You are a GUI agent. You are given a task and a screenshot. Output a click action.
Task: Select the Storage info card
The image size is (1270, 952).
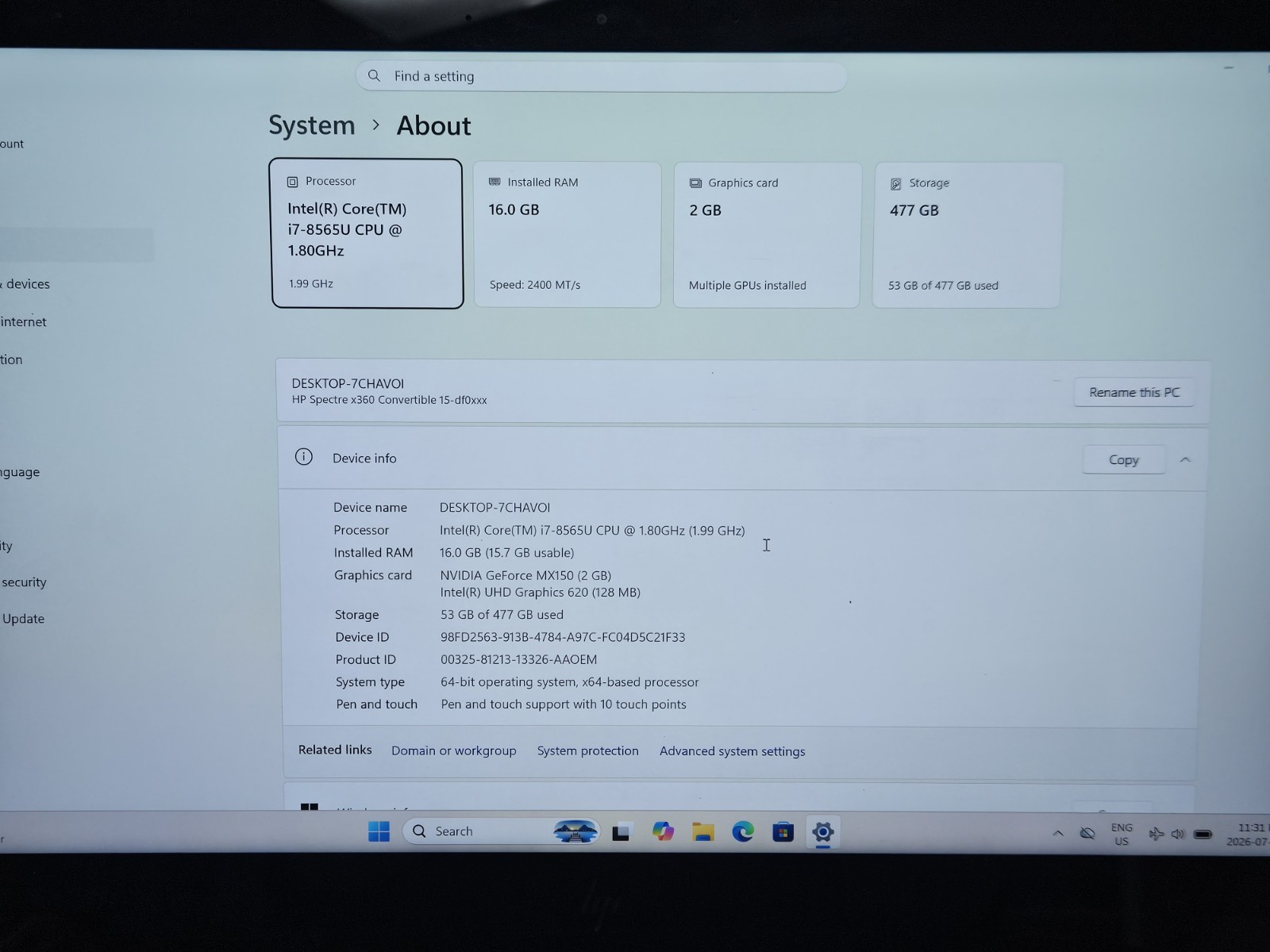[x=967, y=235]
